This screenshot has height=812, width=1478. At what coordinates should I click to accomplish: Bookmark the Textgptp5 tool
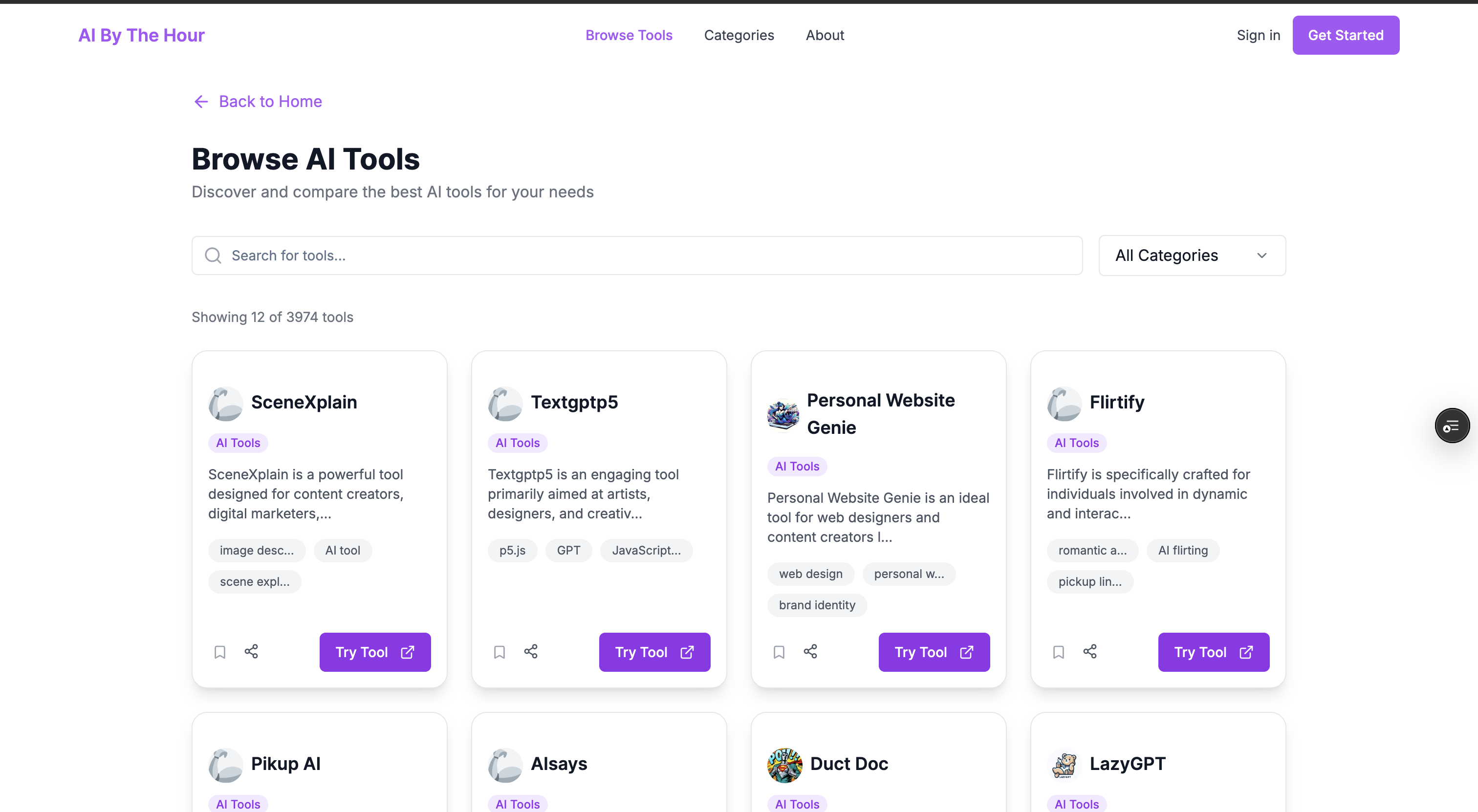pos(499,652)
